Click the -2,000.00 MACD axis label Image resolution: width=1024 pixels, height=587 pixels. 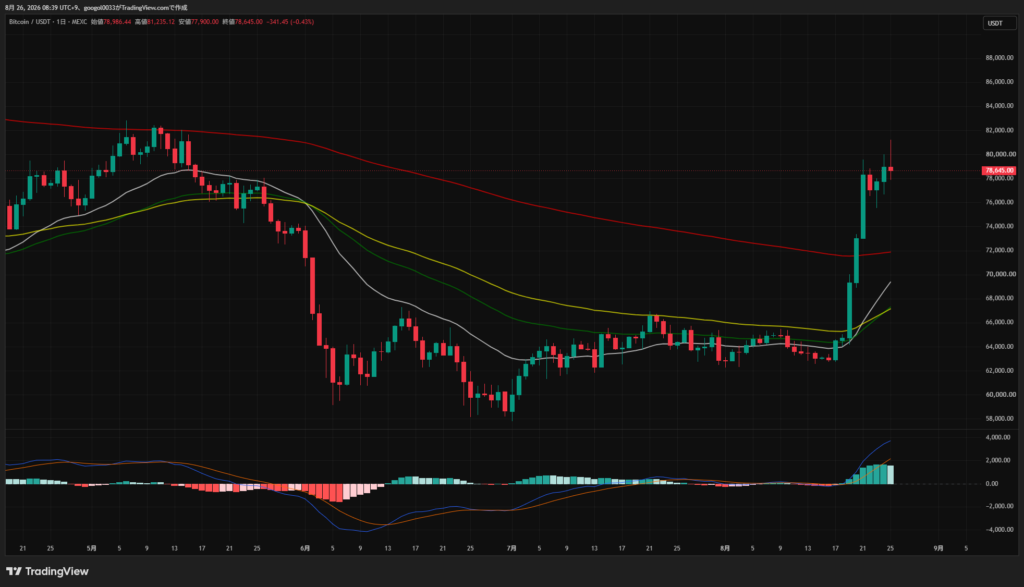coord(998,506)
